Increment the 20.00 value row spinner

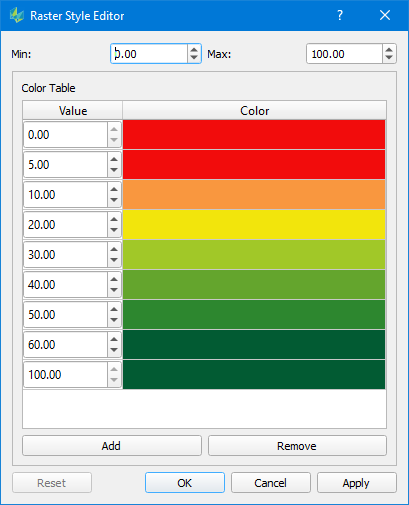(114, 219)
